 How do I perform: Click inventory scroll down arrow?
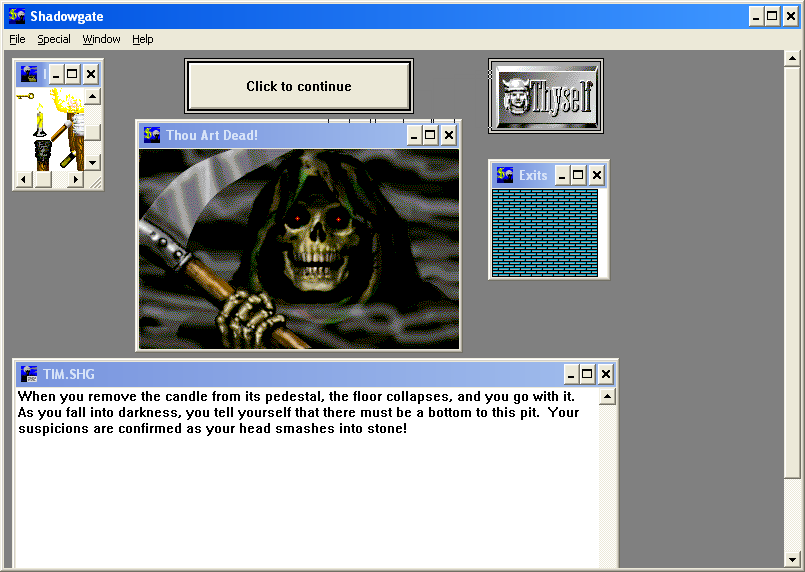[x=92, y=163]
